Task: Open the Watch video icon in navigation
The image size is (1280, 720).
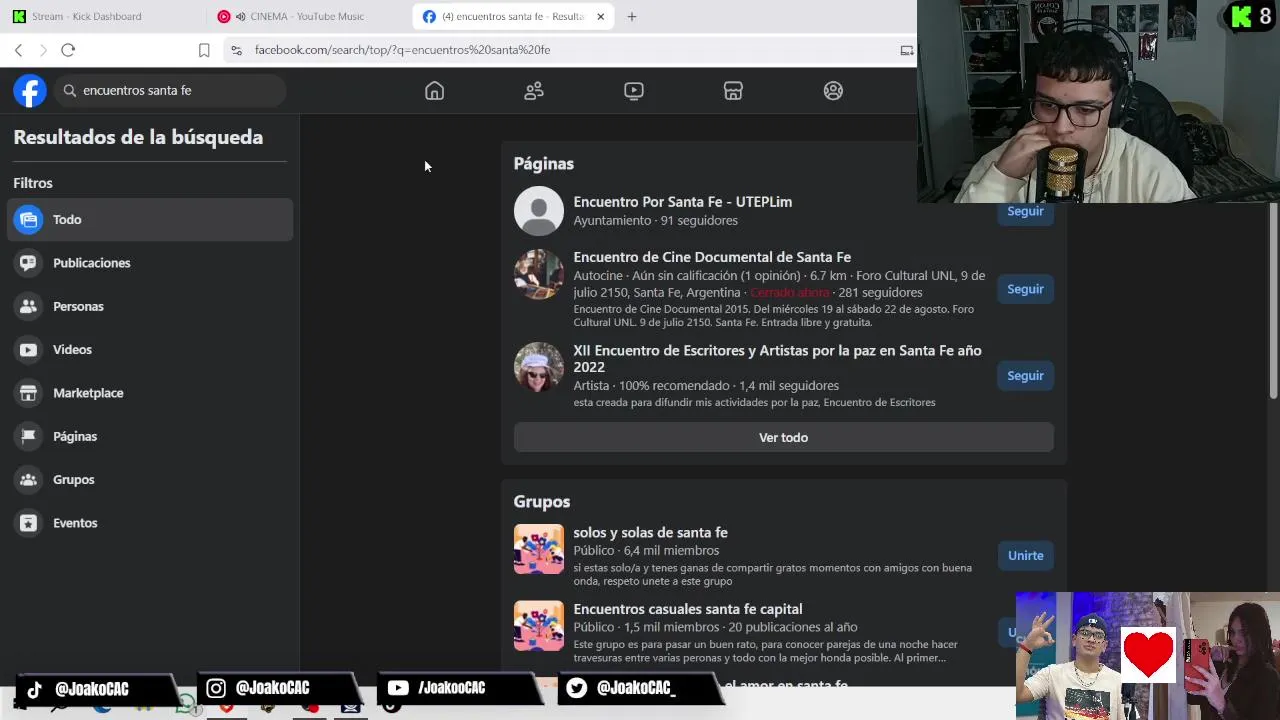Action: (634, 91)
